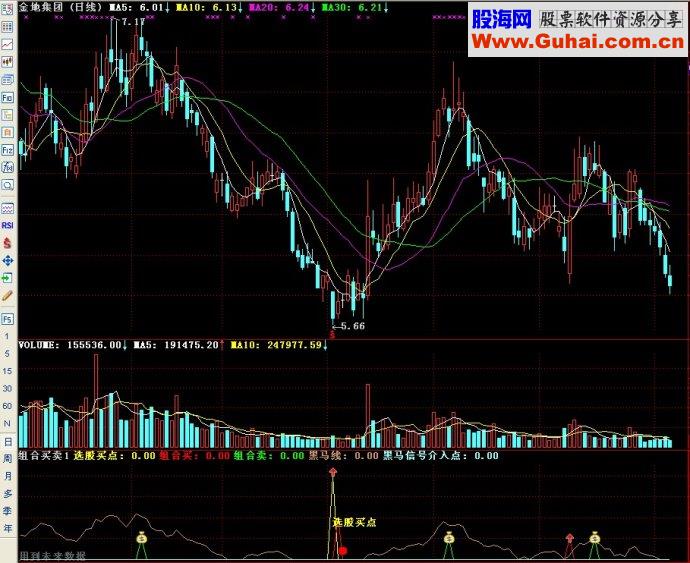Click the small red S marker
This screenshot has width=690, height=563.
pyautogui.click(x=332, y=335)
